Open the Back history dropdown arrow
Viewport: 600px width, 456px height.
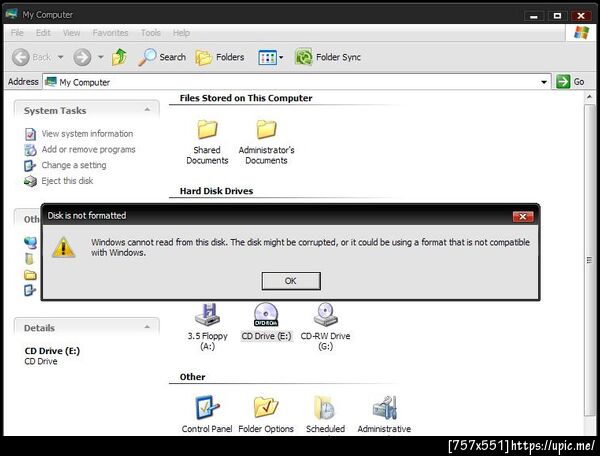tap(60, 57)
